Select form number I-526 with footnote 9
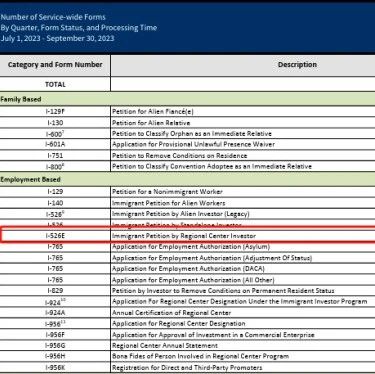 (55, 214)
